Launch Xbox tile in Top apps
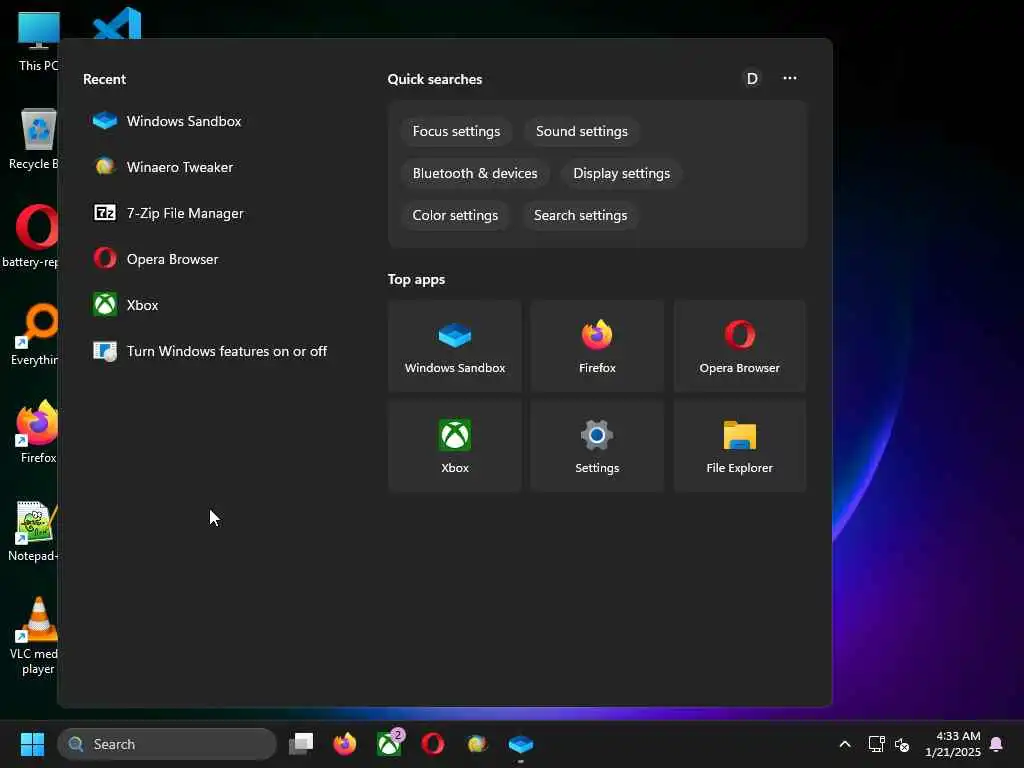The image size is (1024, 768). tap(455, 446)
